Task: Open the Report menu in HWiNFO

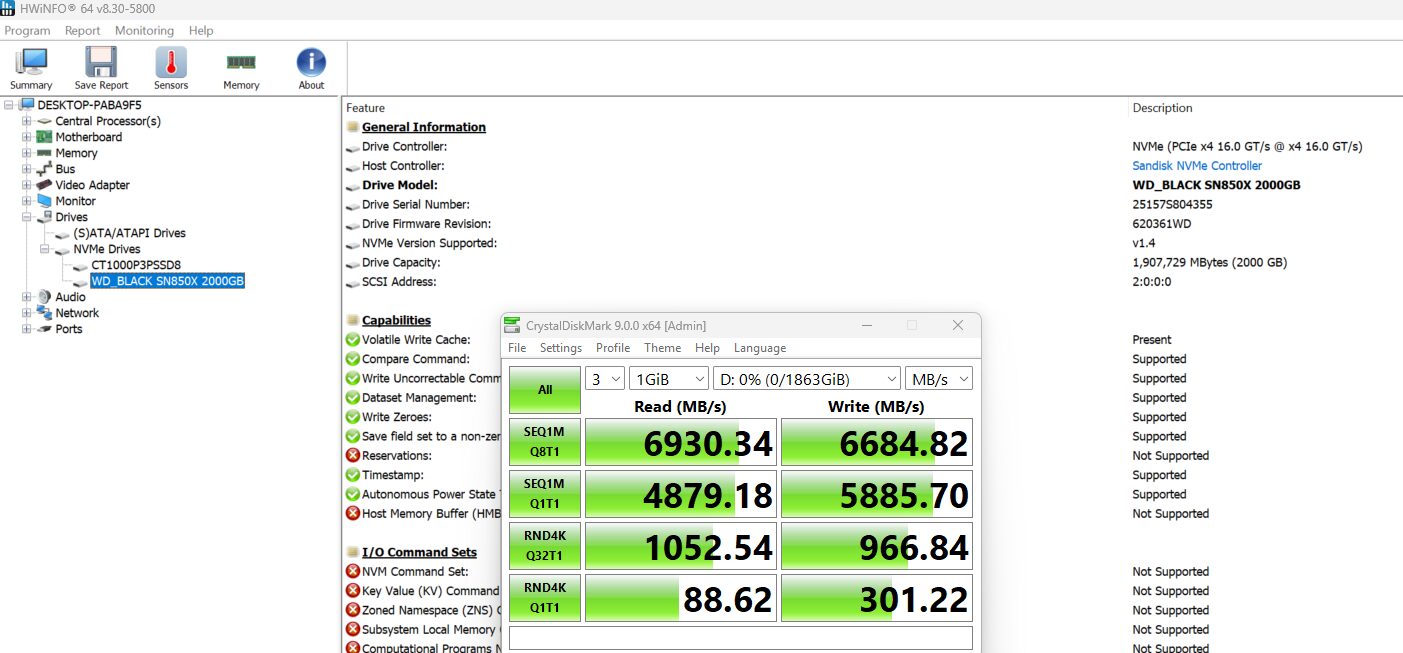Action: coord(83,31)
